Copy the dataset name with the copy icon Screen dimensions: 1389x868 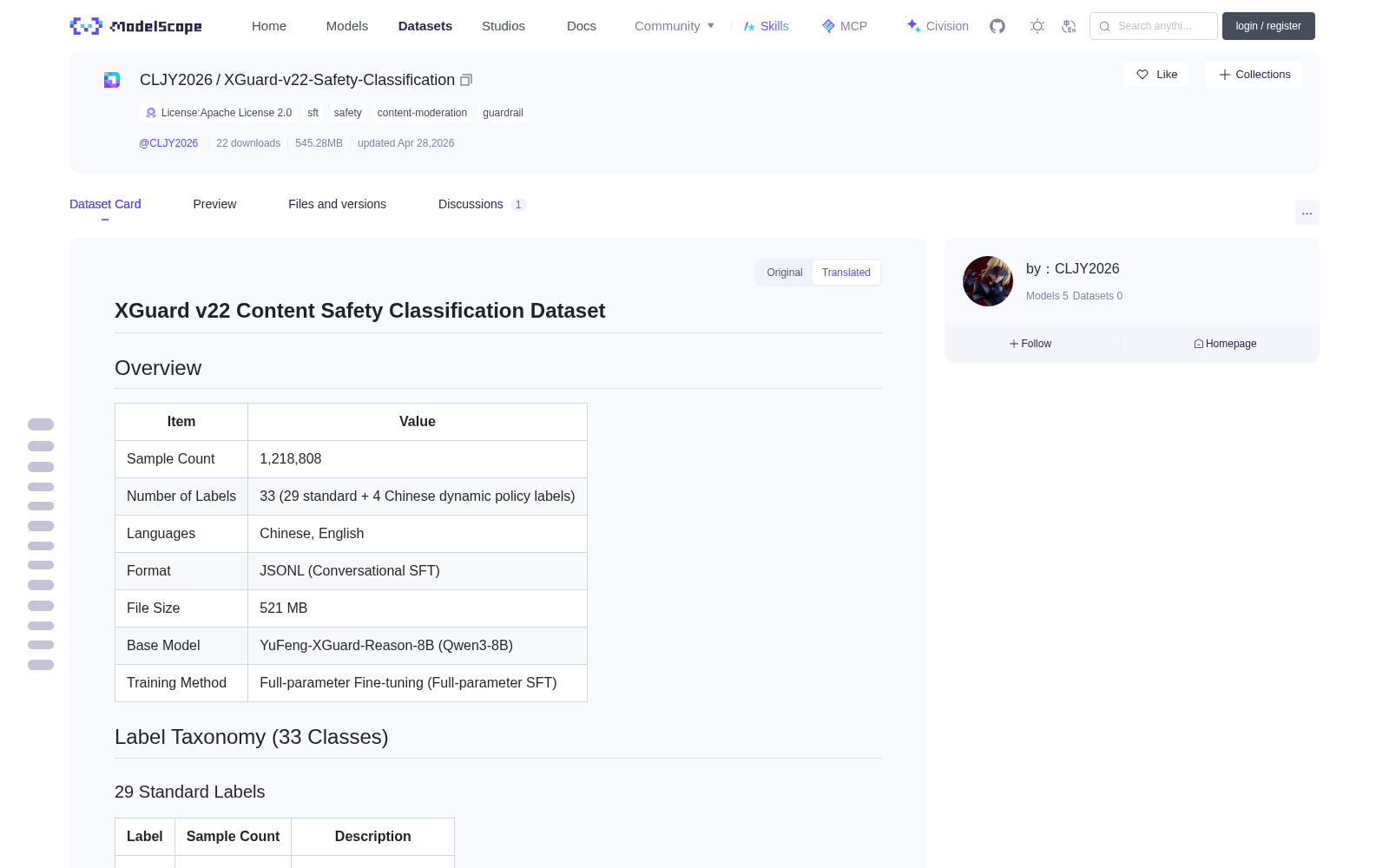pos(466,80)
